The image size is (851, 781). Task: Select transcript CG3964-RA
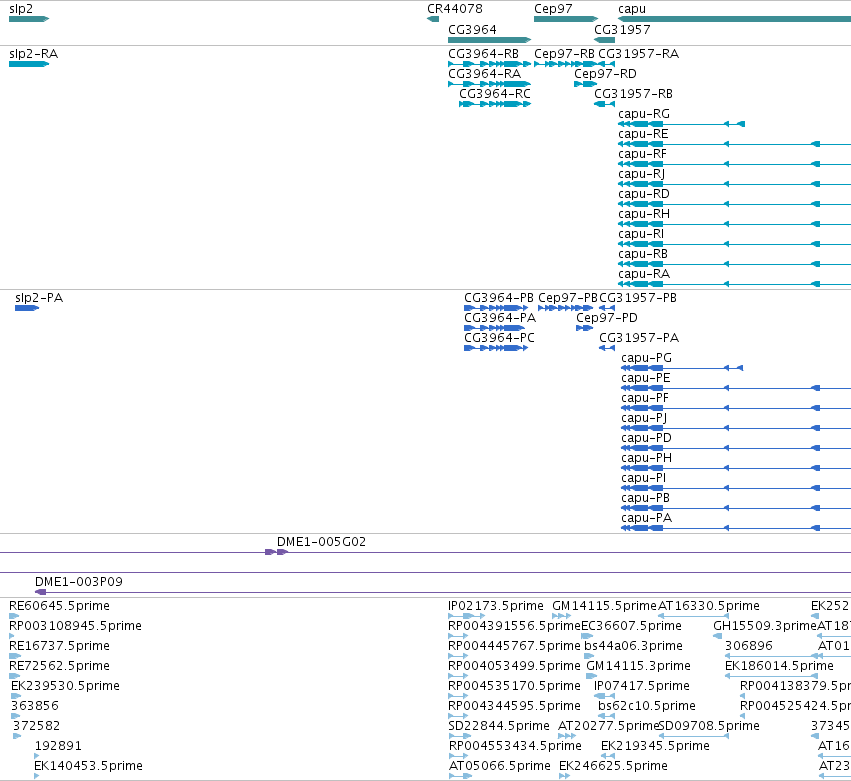(x=490, y=84)
